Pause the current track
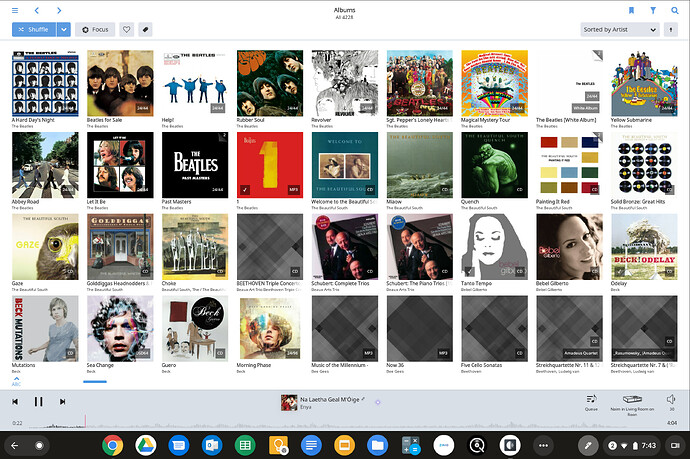 pyautogui.click(x=39, y=401)
